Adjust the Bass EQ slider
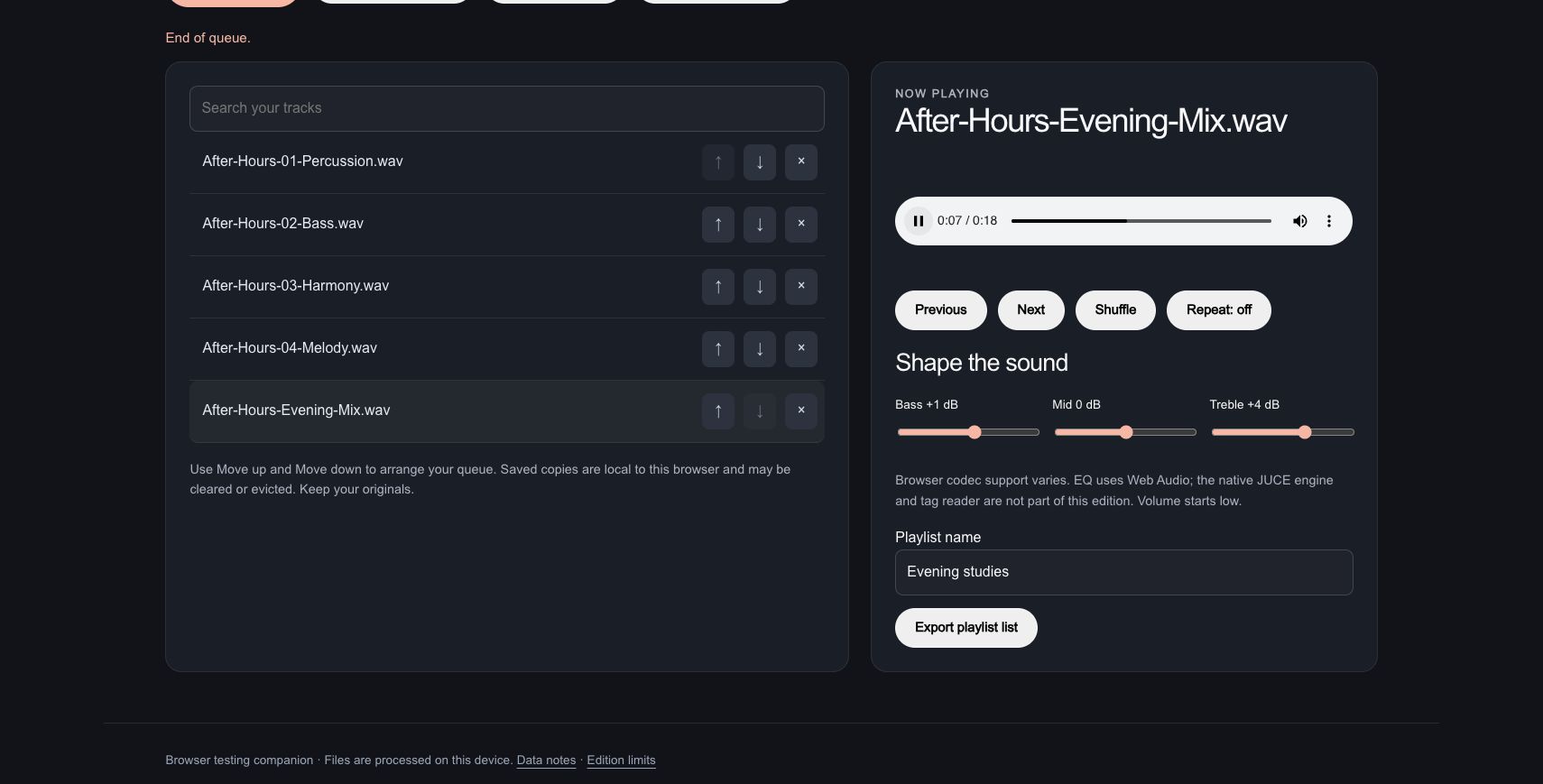 (x=969, y=432)
